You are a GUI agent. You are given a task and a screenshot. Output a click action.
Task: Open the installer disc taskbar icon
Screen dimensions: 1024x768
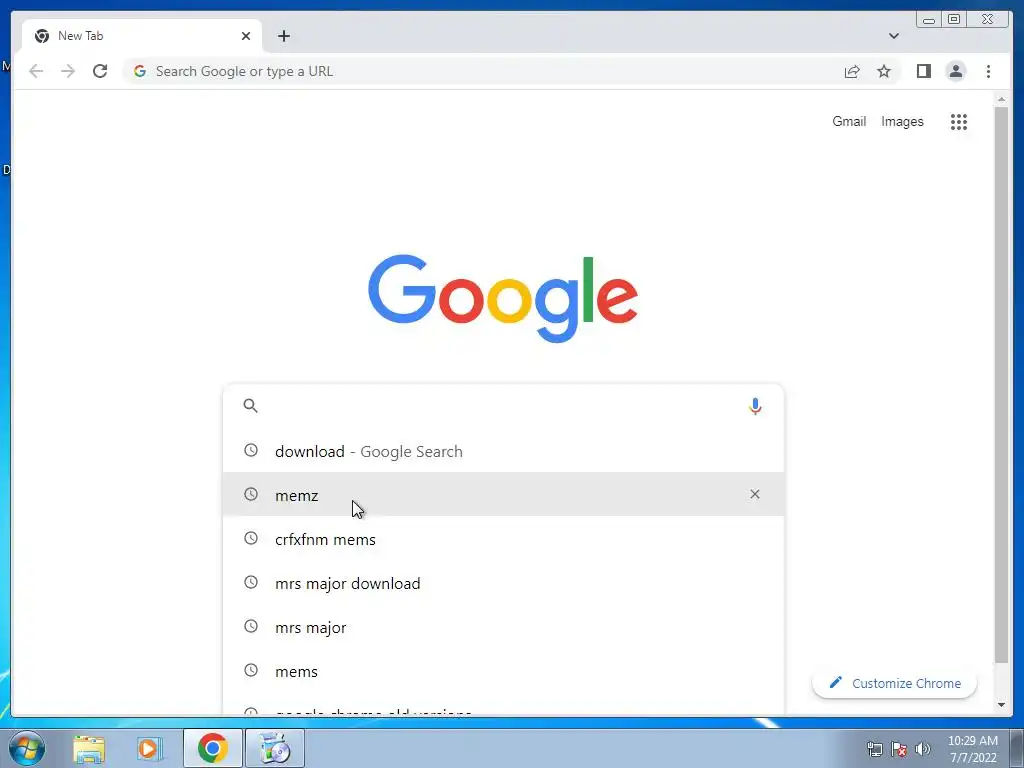pos(275,748)
